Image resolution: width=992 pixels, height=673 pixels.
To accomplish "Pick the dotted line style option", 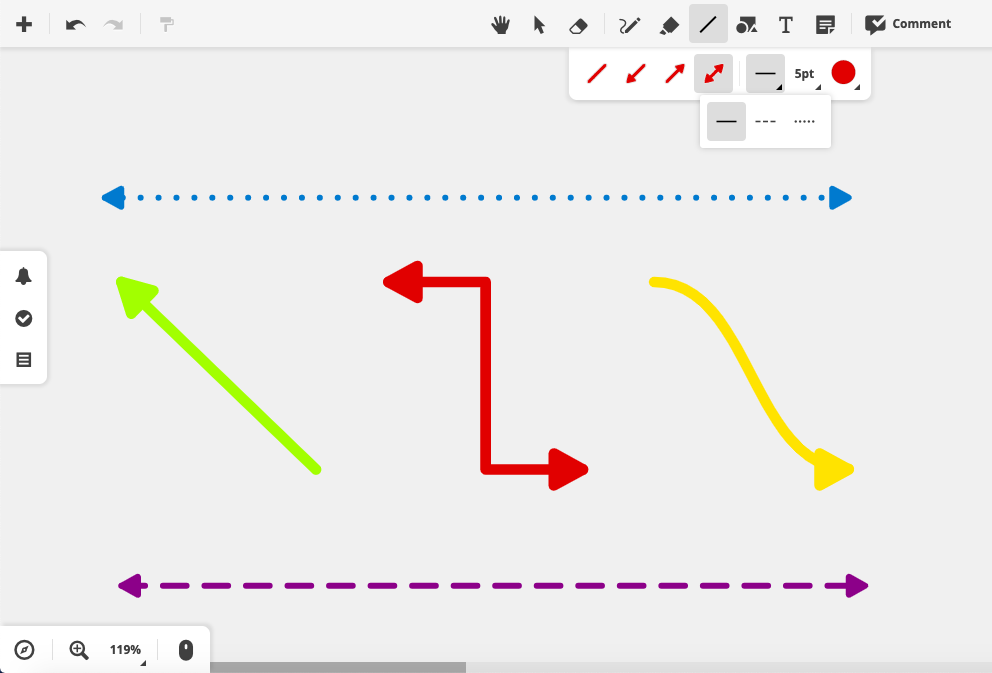I will pyautogui.click(x=804, y=121).
